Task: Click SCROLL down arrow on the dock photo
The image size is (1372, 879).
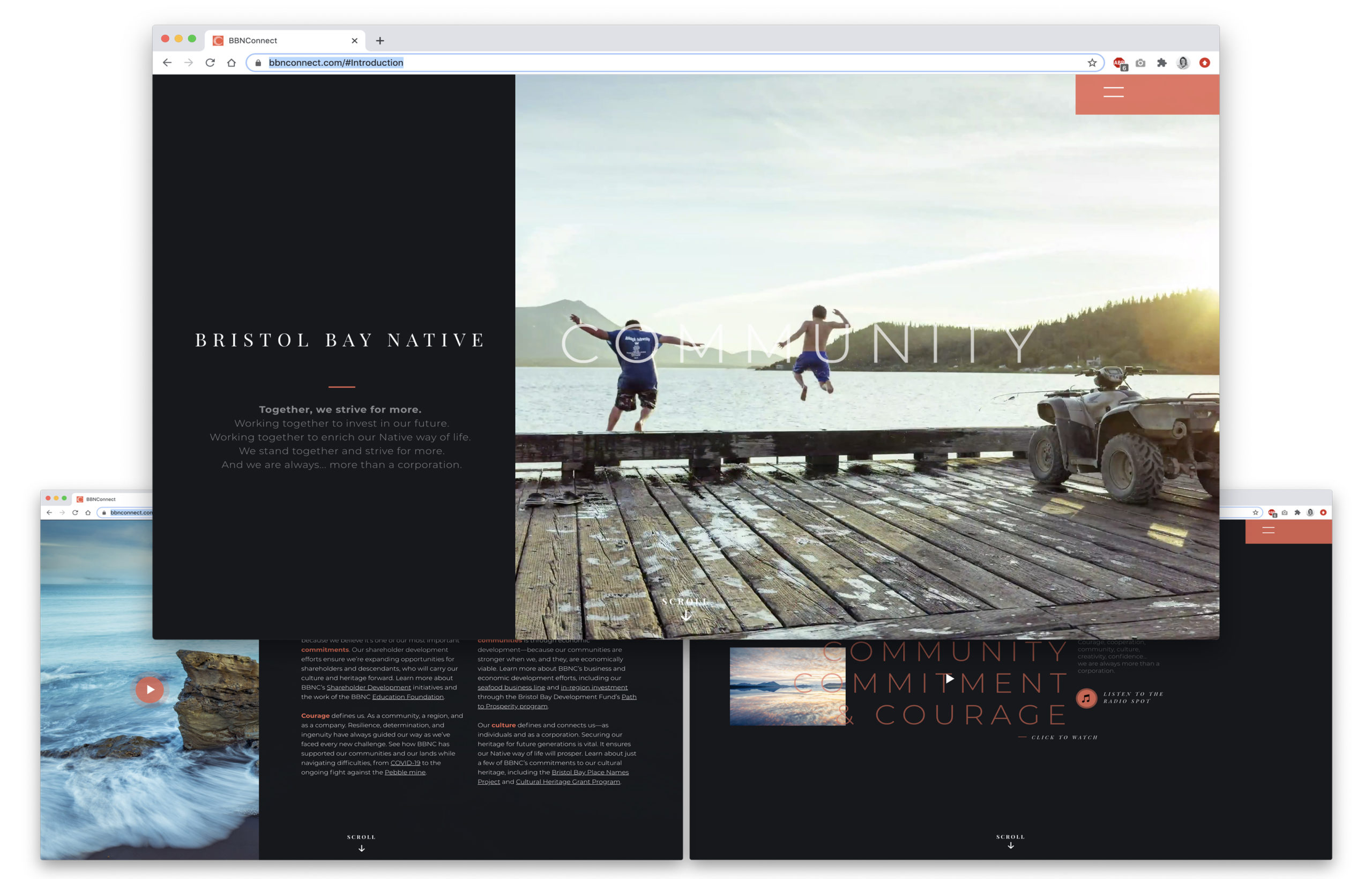Action: (686, 616)
